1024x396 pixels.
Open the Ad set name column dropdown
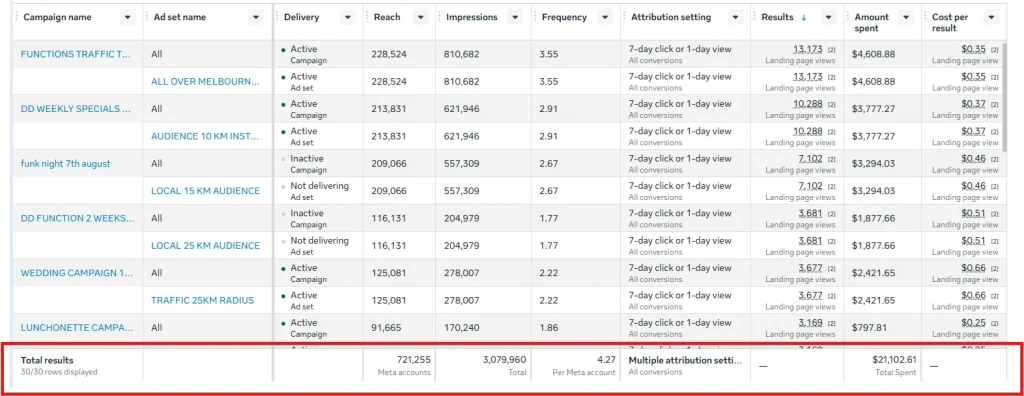255,18
